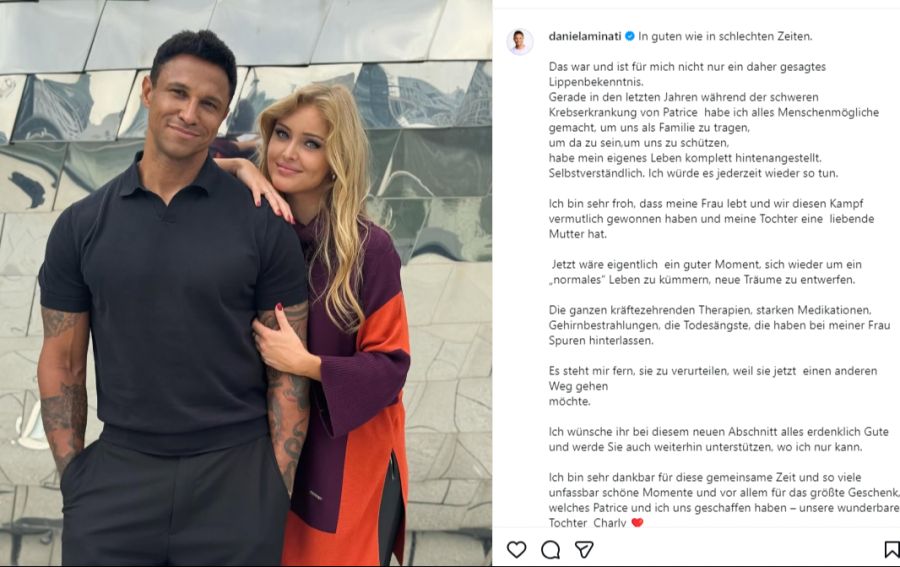Click the caption headline 'In guten wie in schlechten Zeiten.'

pos(725,36)
